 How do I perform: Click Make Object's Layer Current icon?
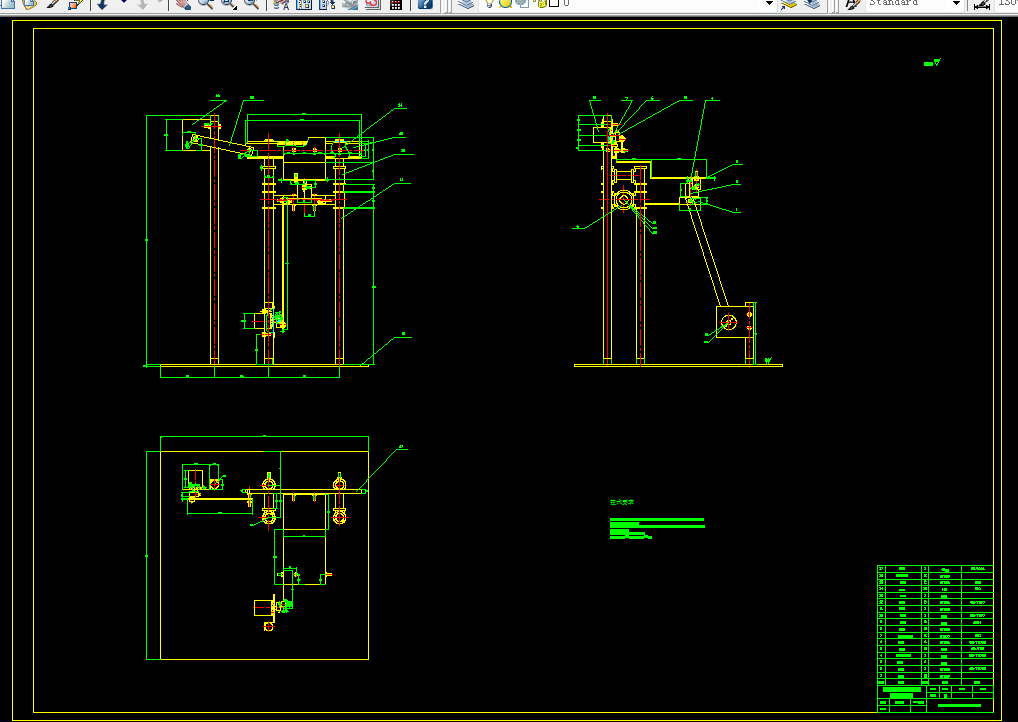(x=789, y=4)
